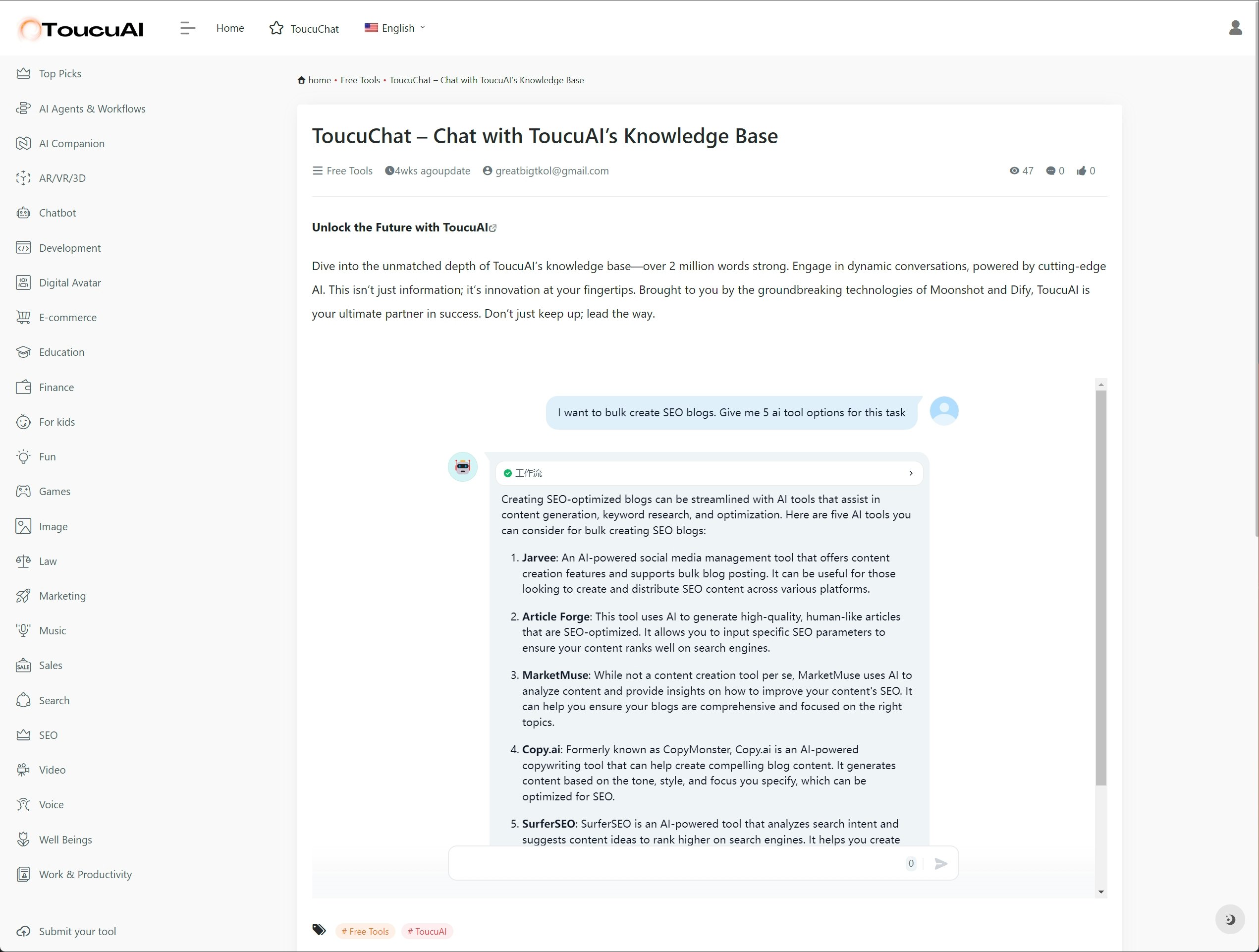Click the comments bubble icon
Image resolution: width=1259 pixels, height=952 pixels.
click(x=1051, y=171)
